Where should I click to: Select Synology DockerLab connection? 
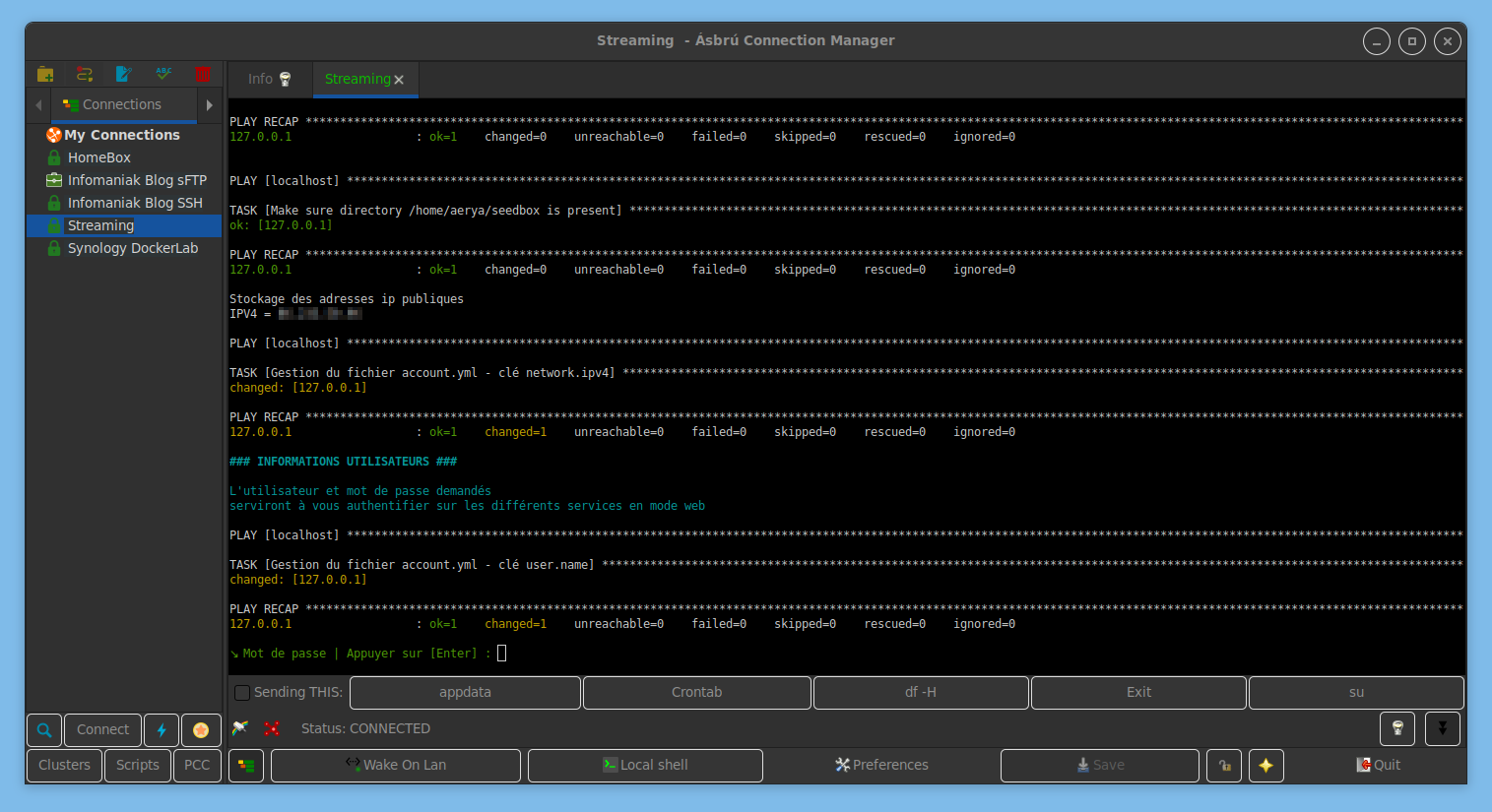click(x=132, y=248)
